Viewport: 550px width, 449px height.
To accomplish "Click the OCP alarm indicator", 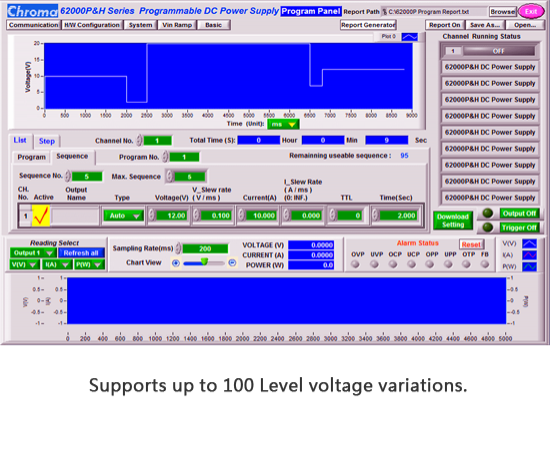I will 393,264.
